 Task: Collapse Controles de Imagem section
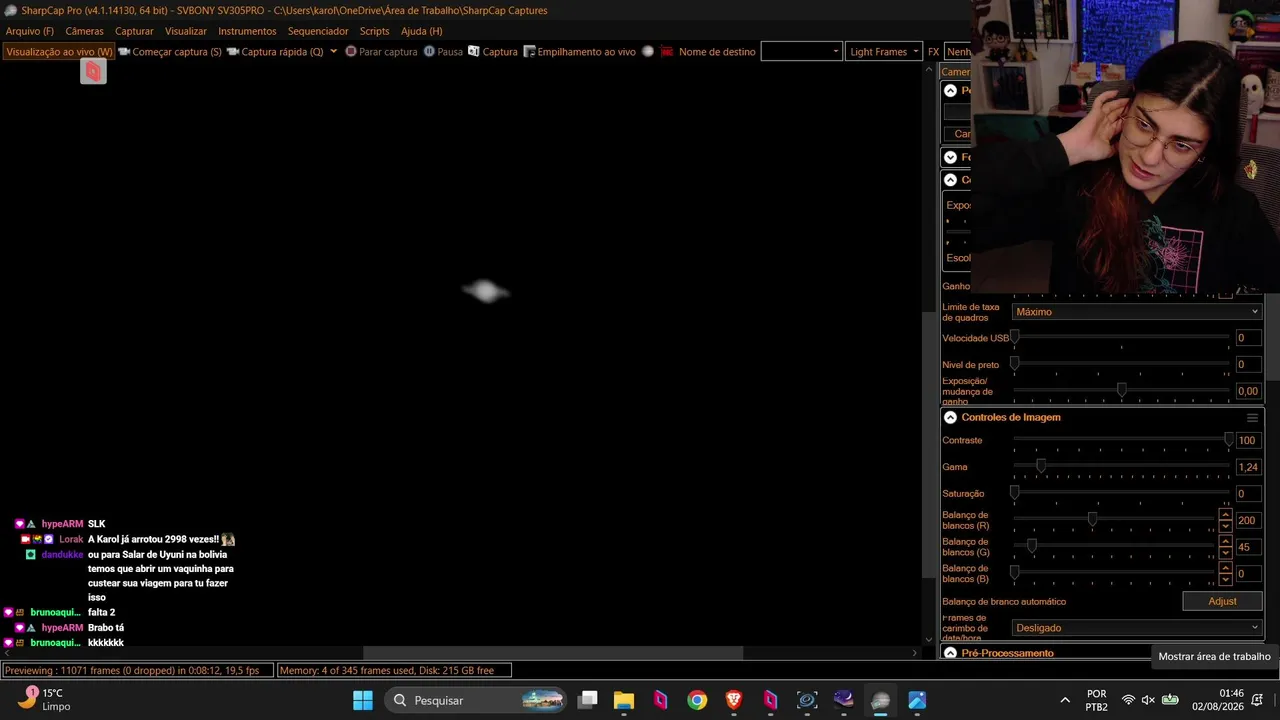point(950,418)
